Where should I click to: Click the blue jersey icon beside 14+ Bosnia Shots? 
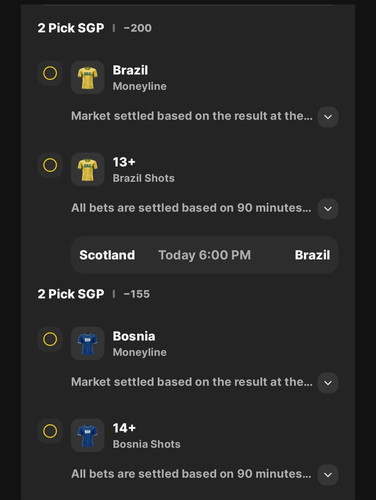[88, 435]
